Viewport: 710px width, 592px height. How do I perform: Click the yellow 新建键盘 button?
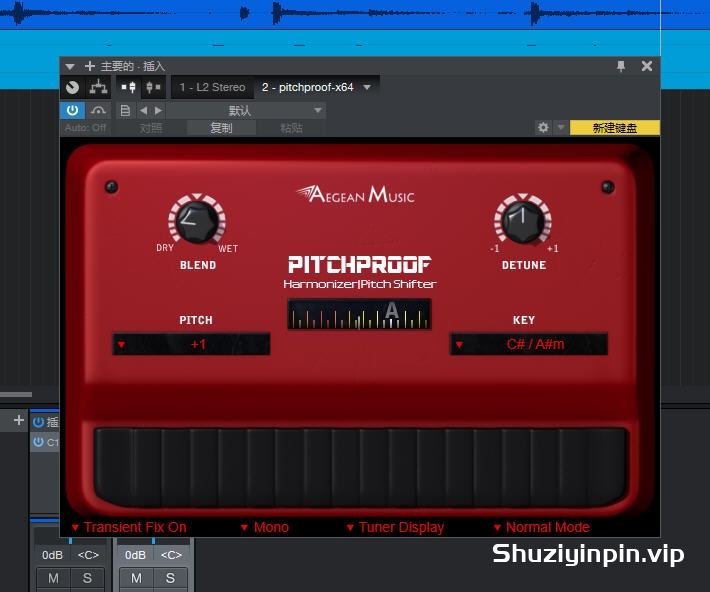point(614,128)
